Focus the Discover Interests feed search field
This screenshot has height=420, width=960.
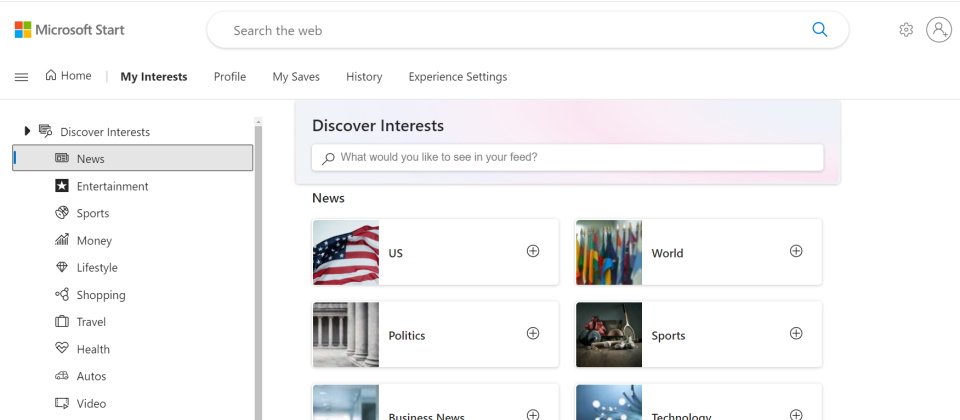(568, 157)
